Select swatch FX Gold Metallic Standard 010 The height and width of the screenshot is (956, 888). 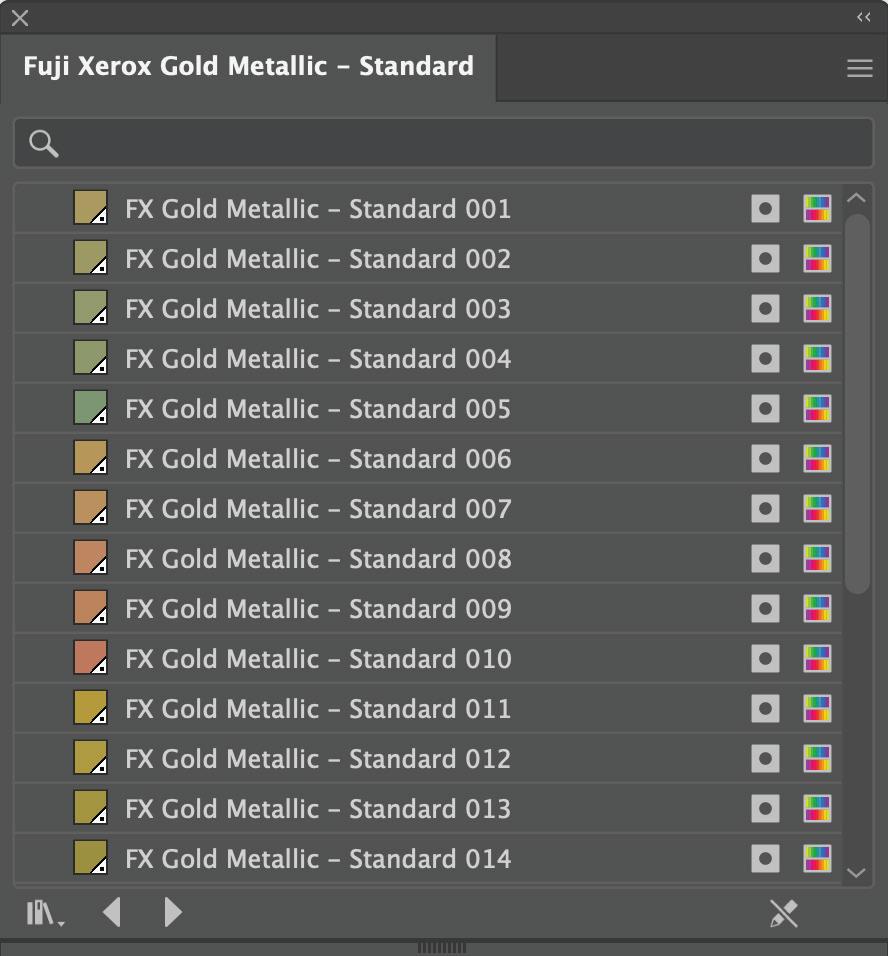90,659
